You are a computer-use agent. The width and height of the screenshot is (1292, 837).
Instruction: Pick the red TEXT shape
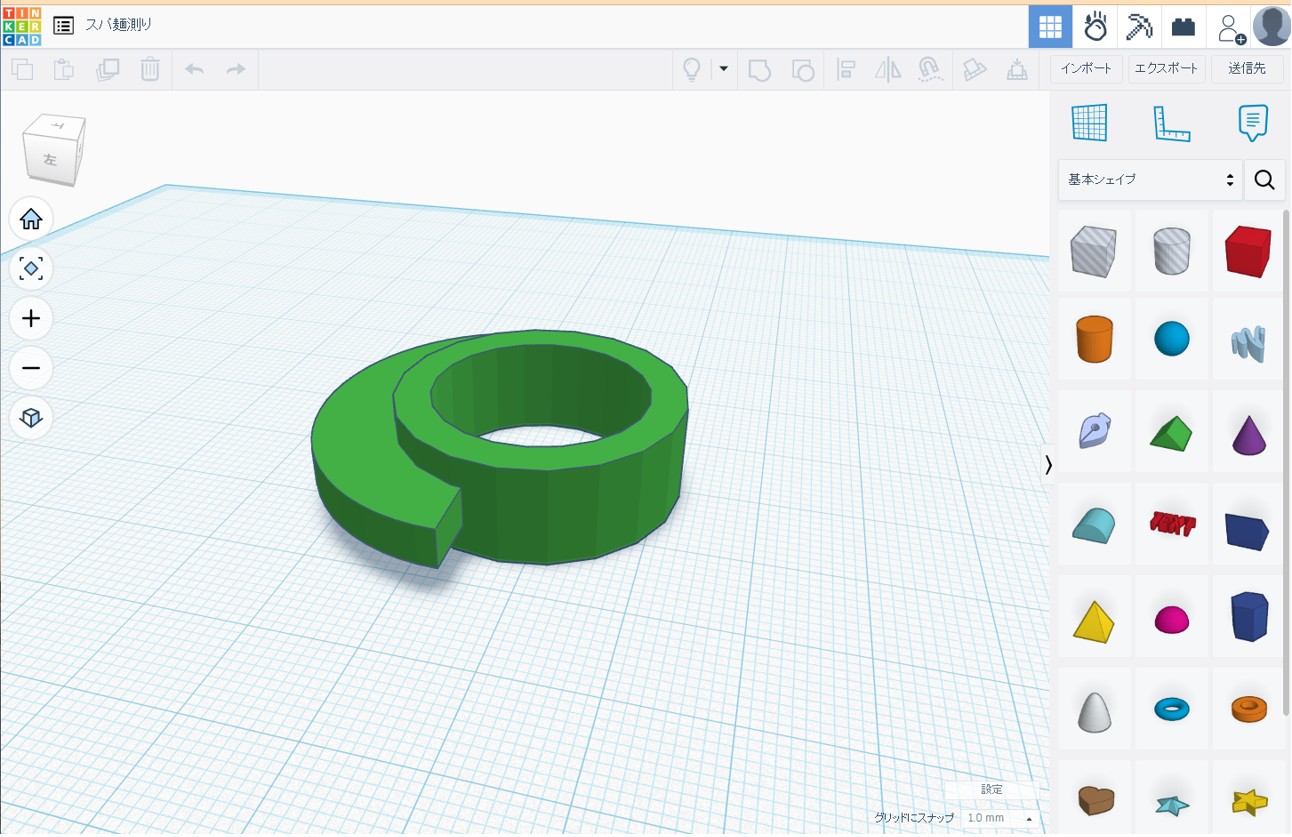click(1171, 524)
